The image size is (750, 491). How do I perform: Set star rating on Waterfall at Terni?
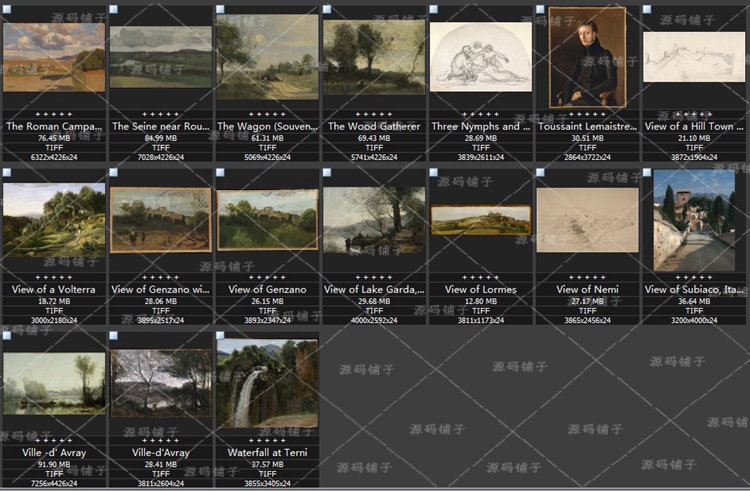[267, 440]
